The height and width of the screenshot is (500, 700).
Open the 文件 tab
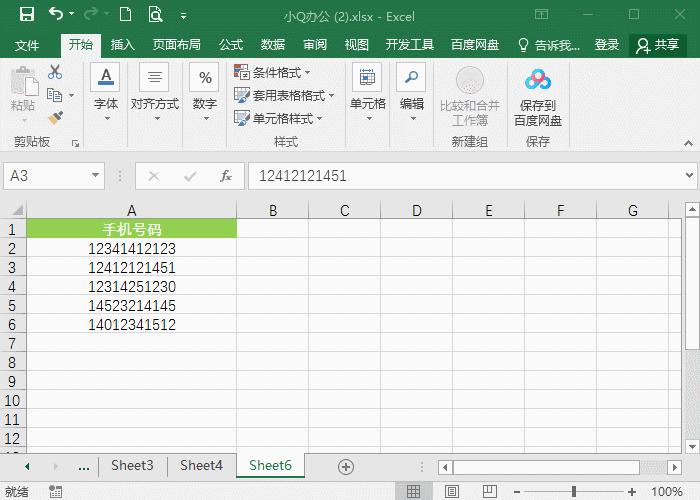click(27, 45)
